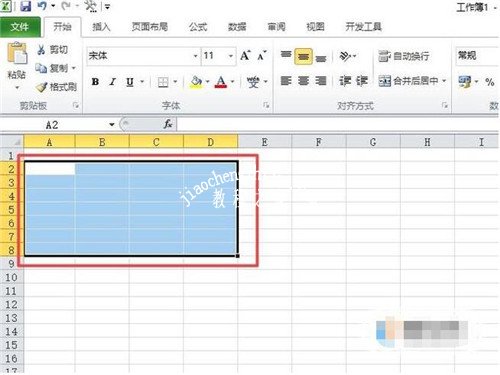Switch to the 审阅 ribbon tab

click(x=276, y=27)
